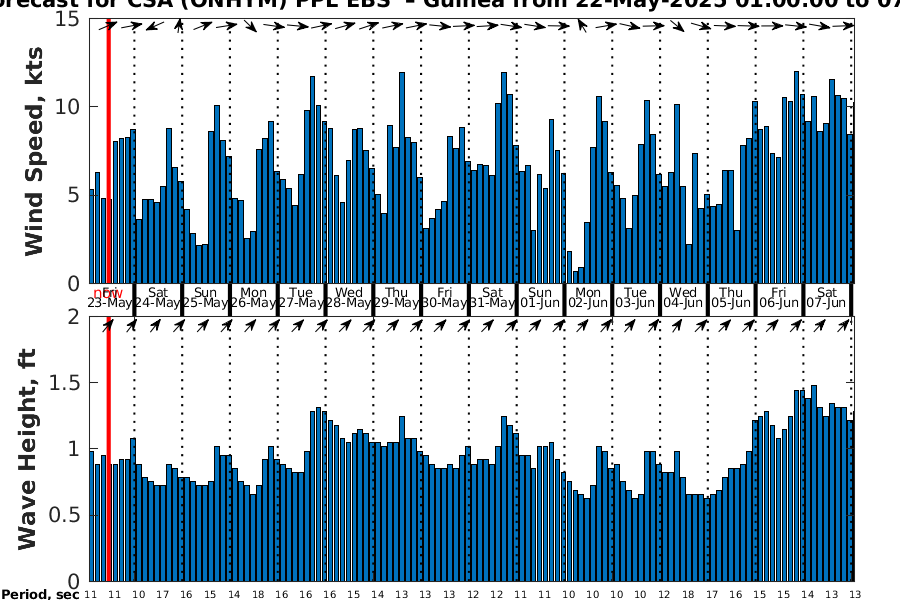Click the 'Sat 31-May' date label
This screenshot has height=600, width=900.
pyautogui.click(x=492, y=298)
